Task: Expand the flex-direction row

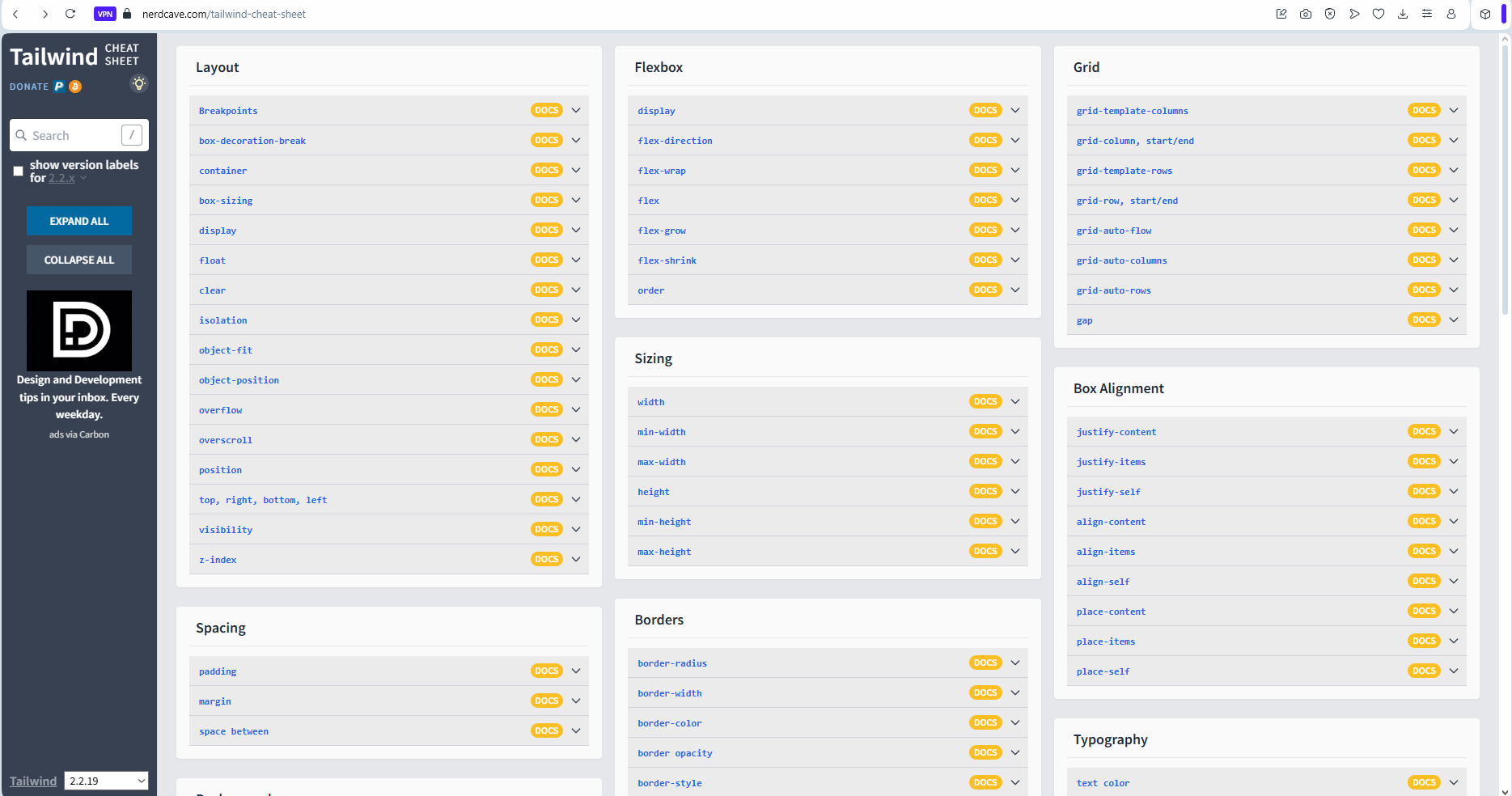Action: 1014,141
